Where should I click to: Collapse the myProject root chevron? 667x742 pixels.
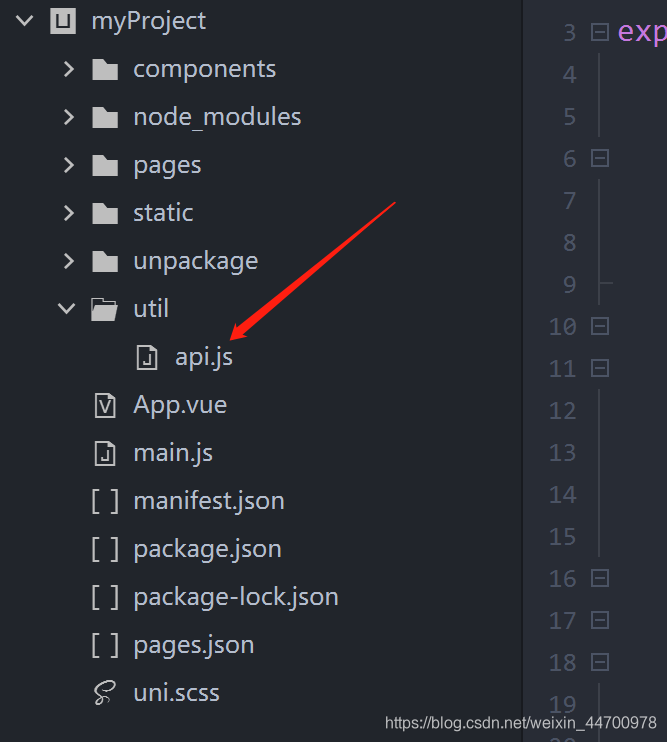click(24, 21)
